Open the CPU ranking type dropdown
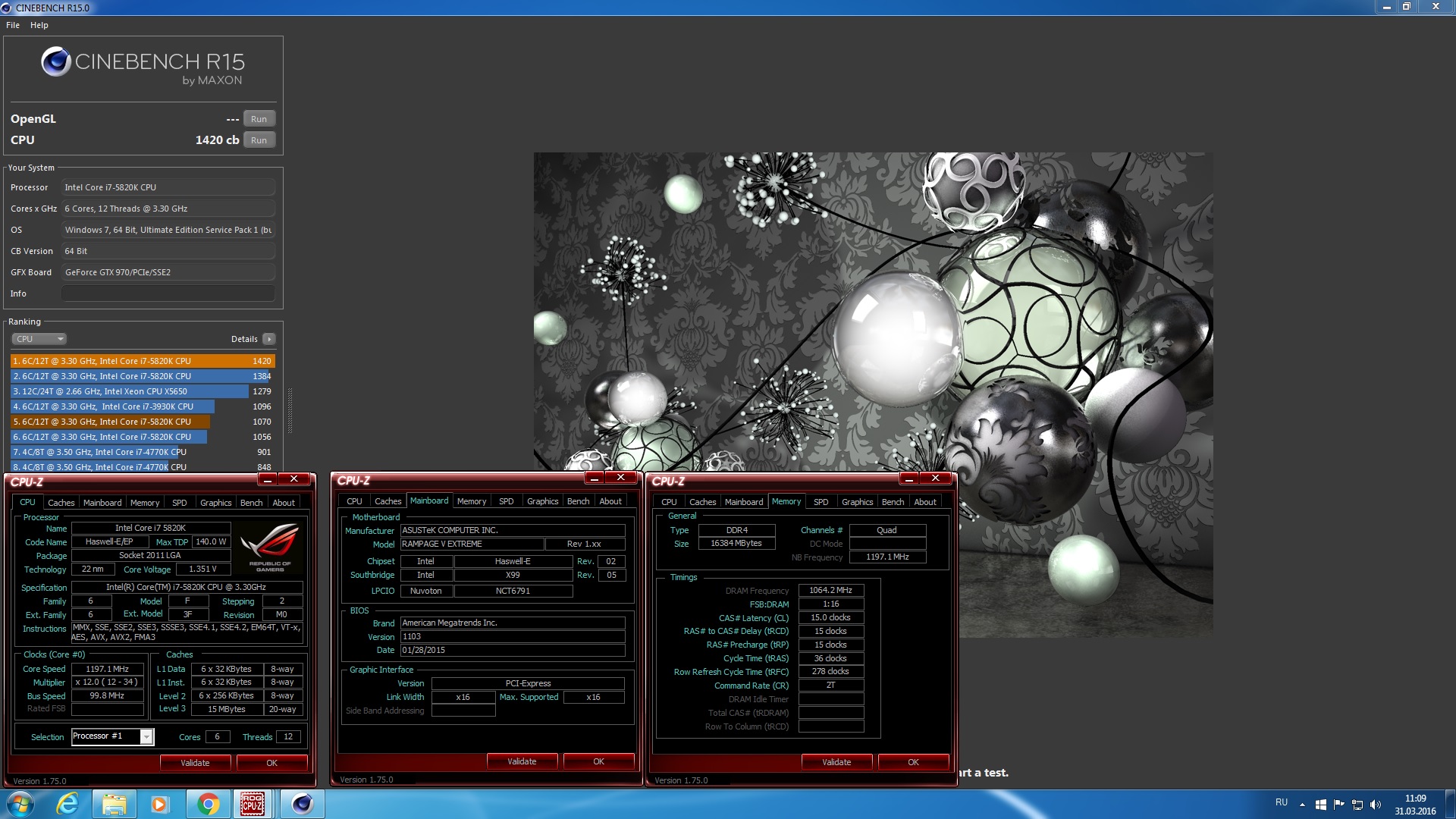The height and width of the screenshot is (819, 1456). tap(39, 339)
